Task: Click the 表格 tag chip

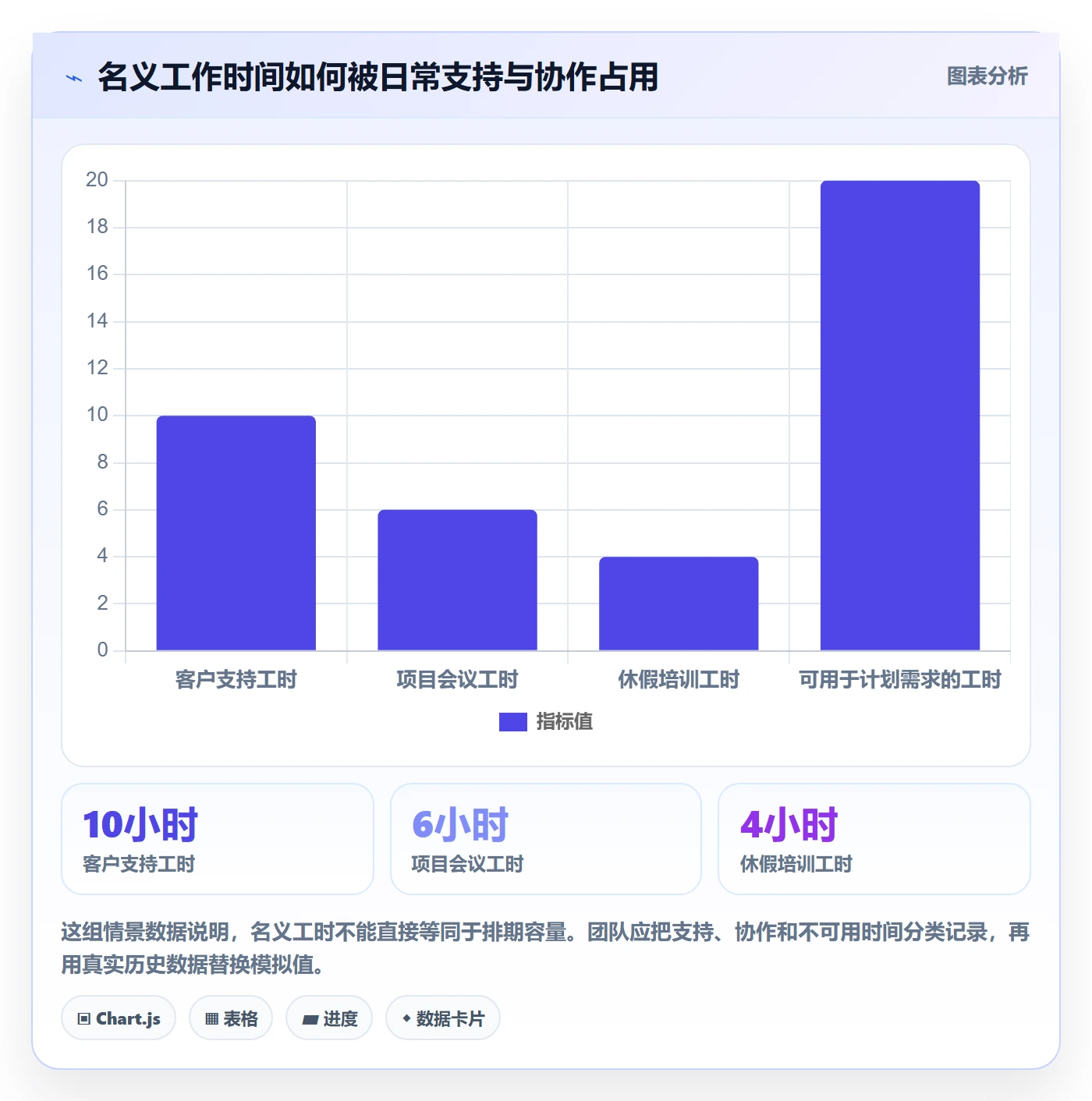Action: click(231, 1018)
